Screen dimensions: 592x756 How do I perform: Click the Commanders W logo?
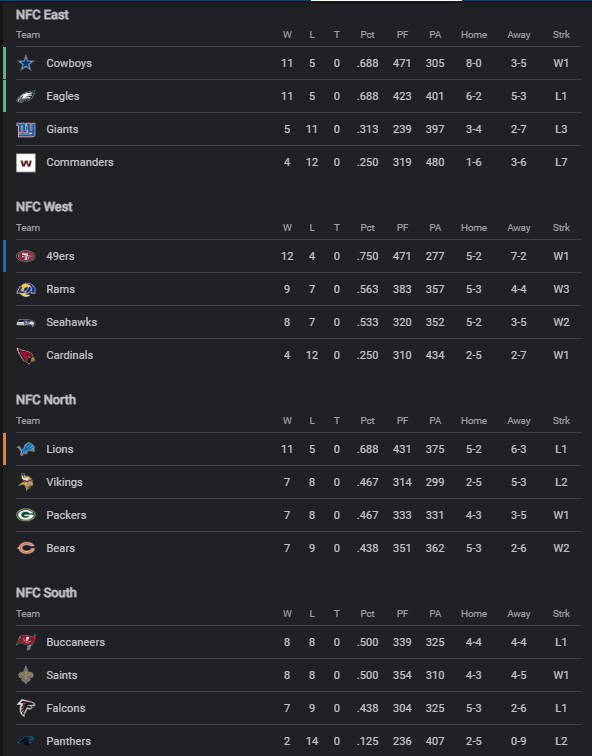pos(26,162)
